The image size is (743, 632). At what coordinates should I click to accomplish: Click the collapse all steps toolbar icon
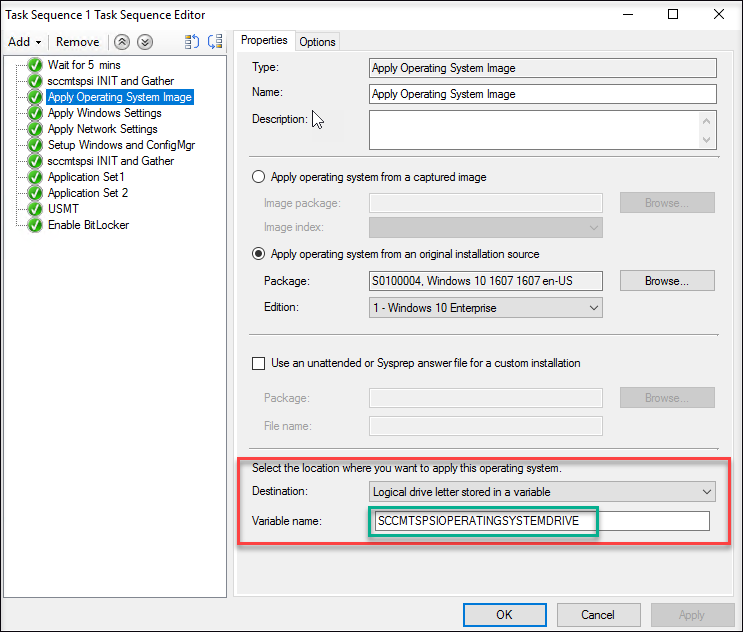(x=213, y=42)
